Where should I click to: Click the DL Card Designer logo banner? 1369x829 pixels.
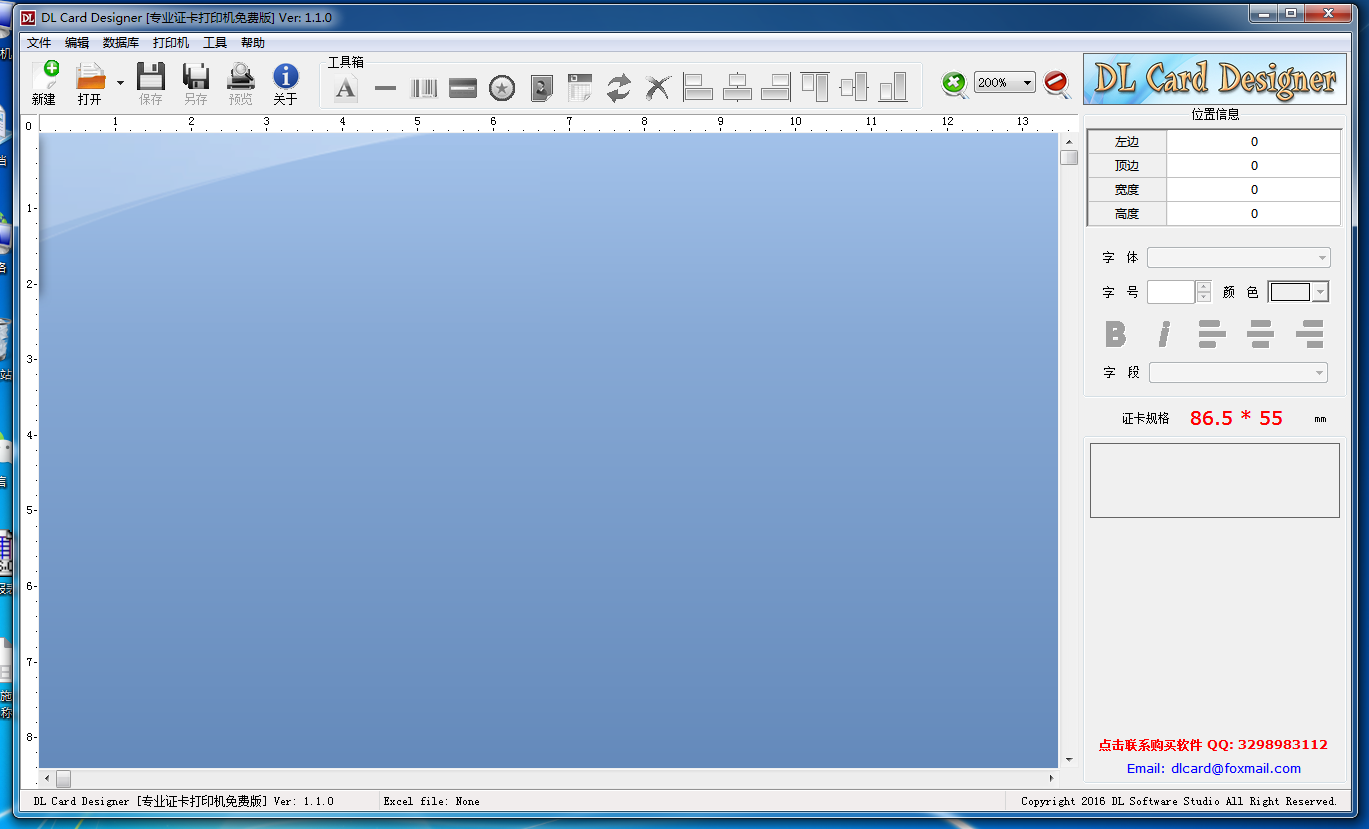(x=1215, y=79)
